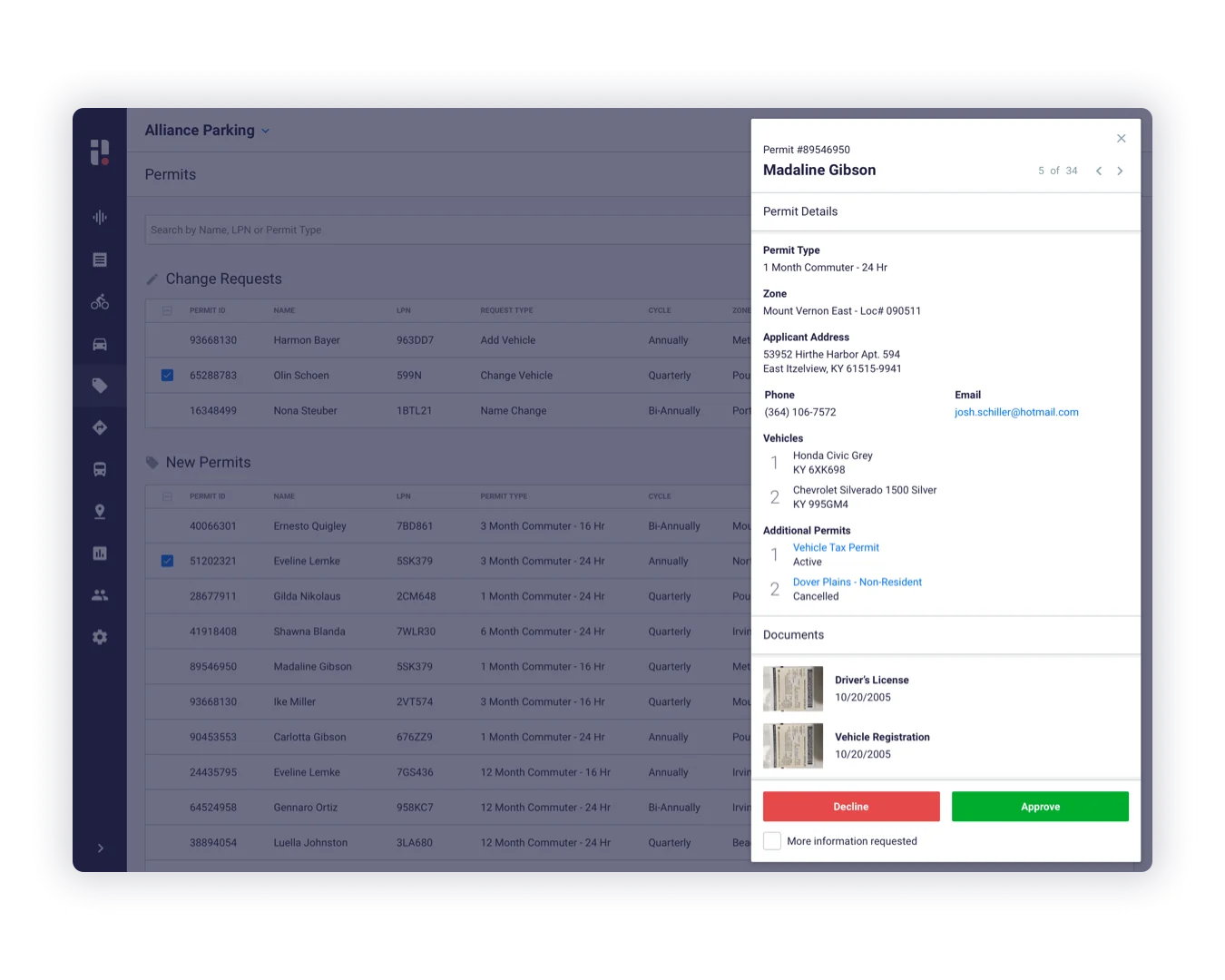
Task: Click the Approve button
Action: tap(1040, 807)
